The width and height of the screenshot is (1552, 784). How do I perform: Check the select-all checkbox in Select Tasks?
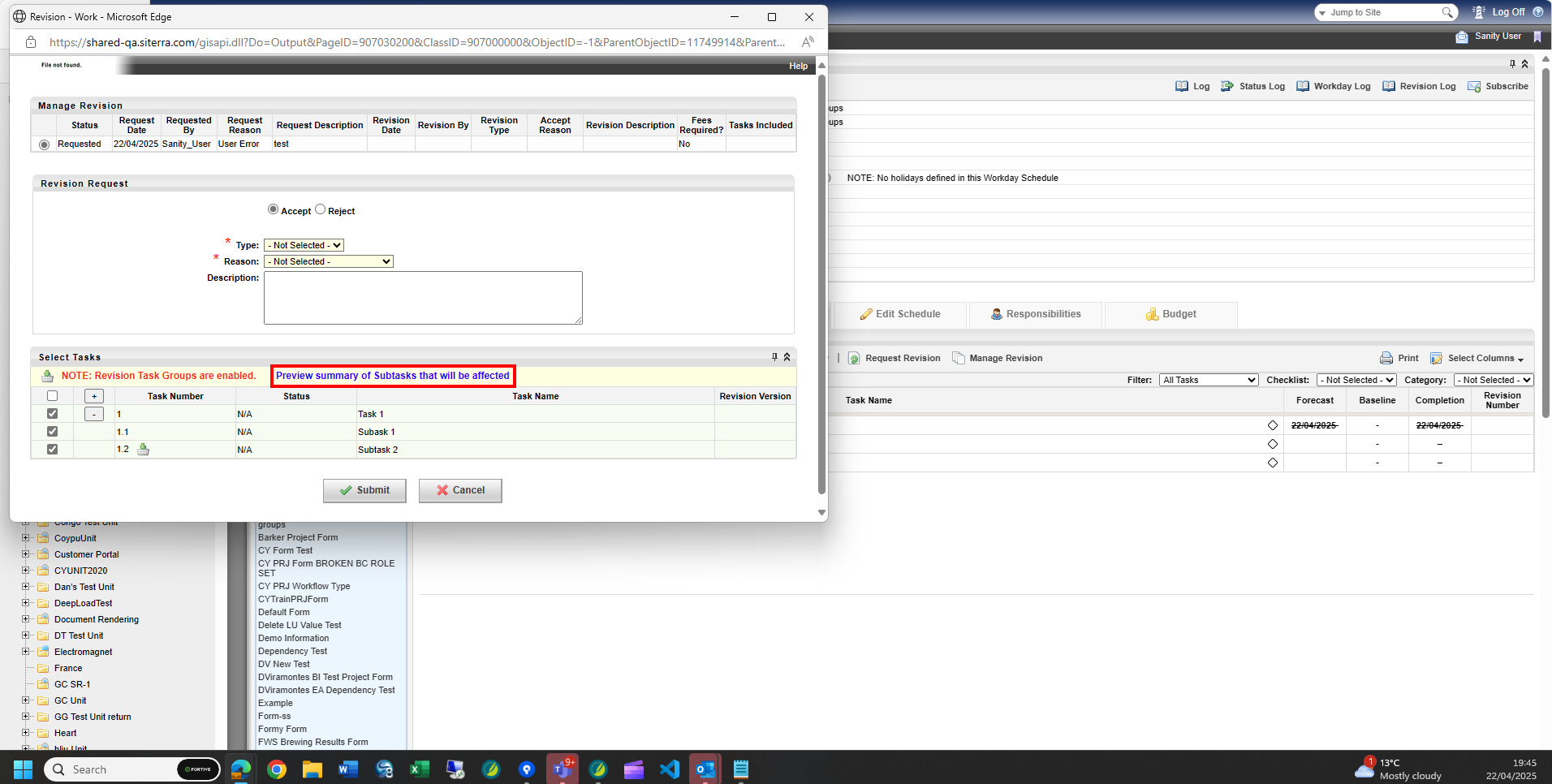[52, 395]
